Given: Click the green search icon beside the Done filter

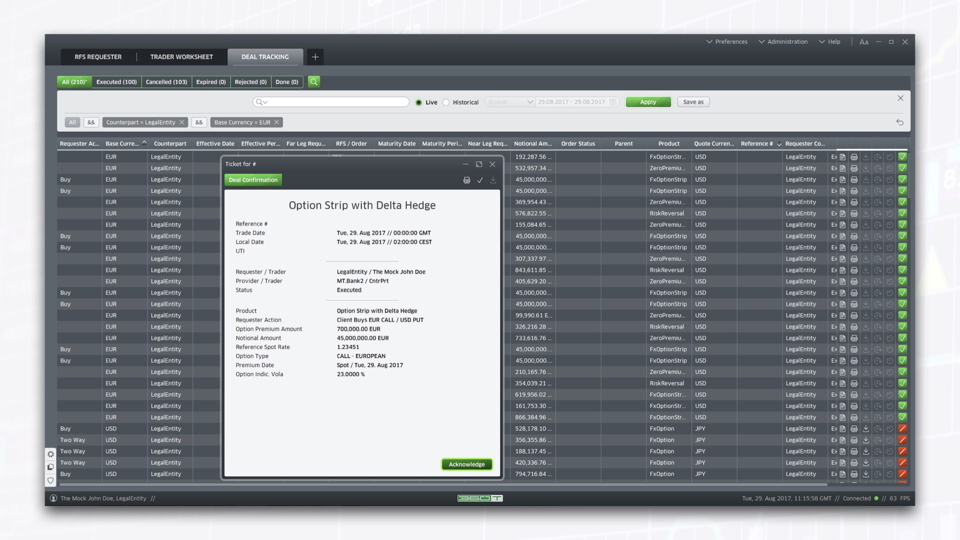Looking at the screenshot, I should click(314, 82).
